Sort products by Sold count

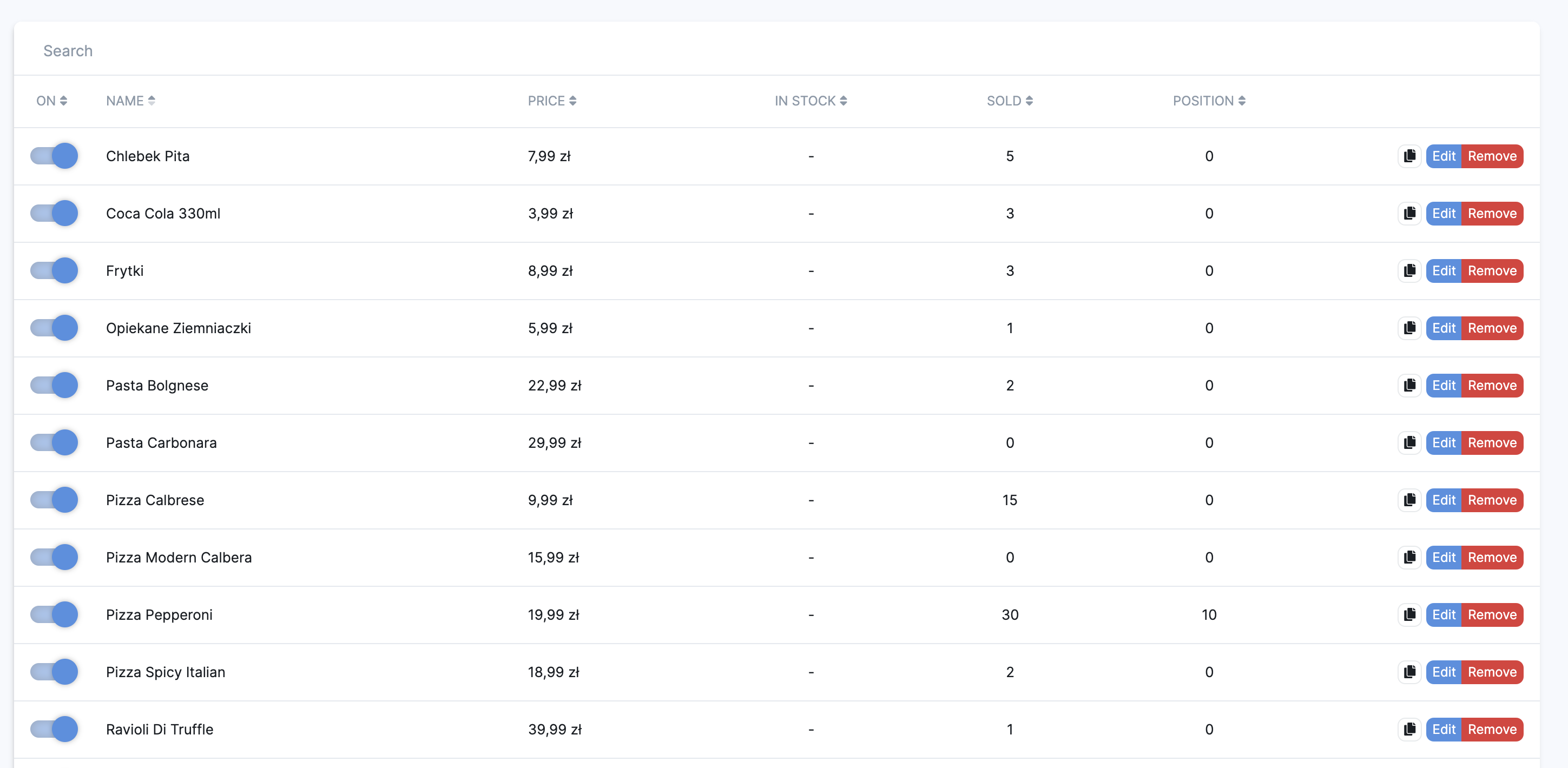(1009, 101)
